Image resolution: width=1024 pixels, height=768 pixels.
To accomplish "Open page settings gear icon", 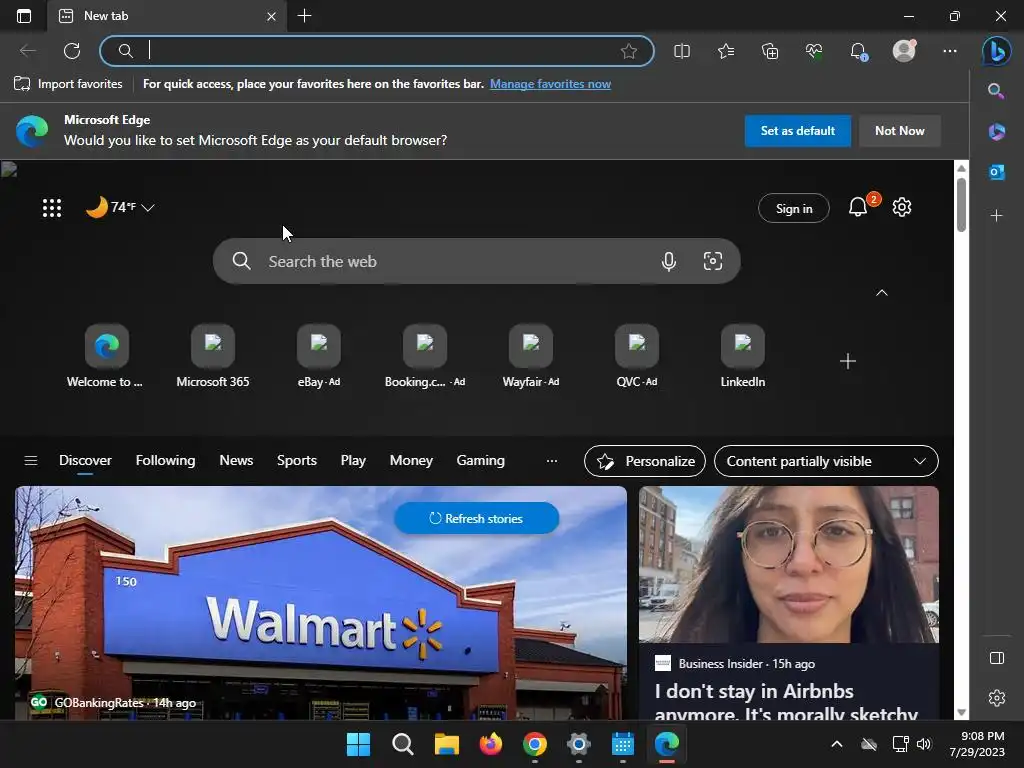I will pos(902,207).
